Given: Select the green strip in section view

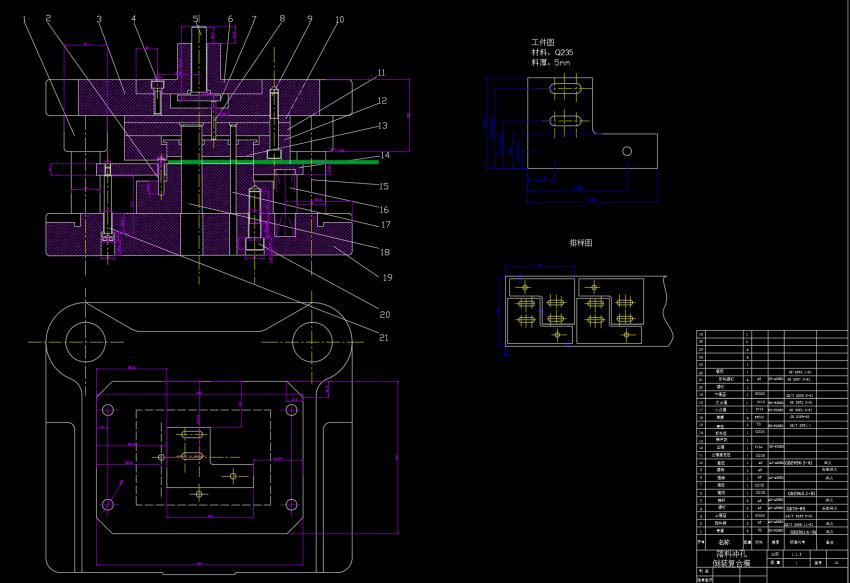Looking at the screenshot, I should [x=273, y=162].
